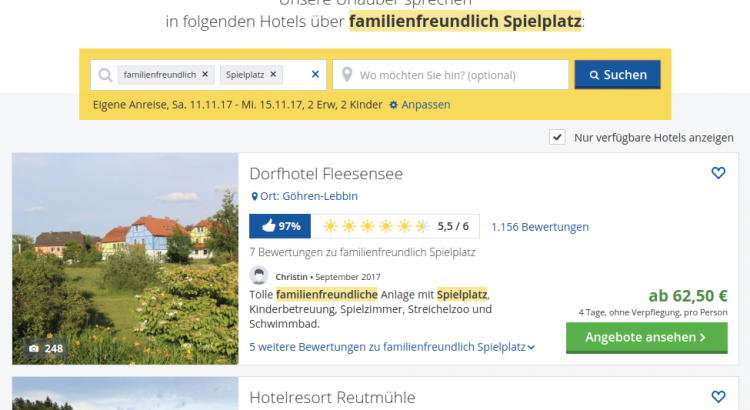This screenshot has width=750, height=410.
Task: Open the Hotelresort Reutmühle hotel title
Action: 332,398
